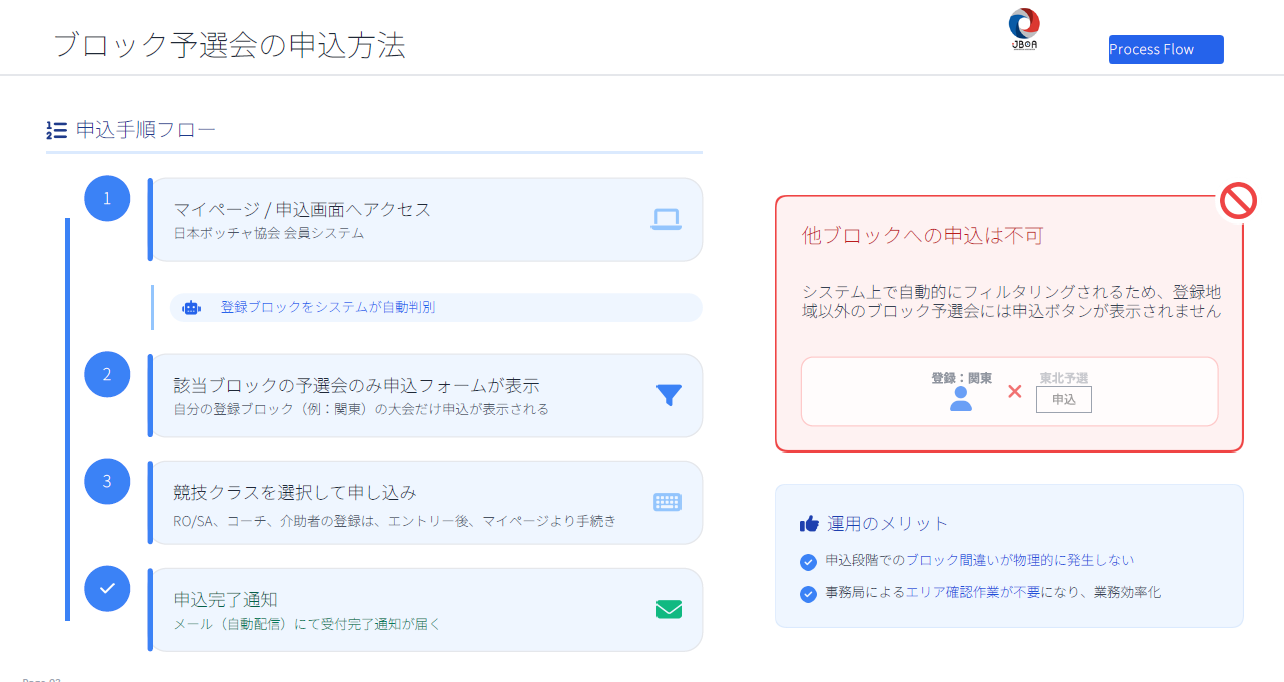Click the Process Flow button
This screenshot has height=682, width=1284.
point(1166,49)
